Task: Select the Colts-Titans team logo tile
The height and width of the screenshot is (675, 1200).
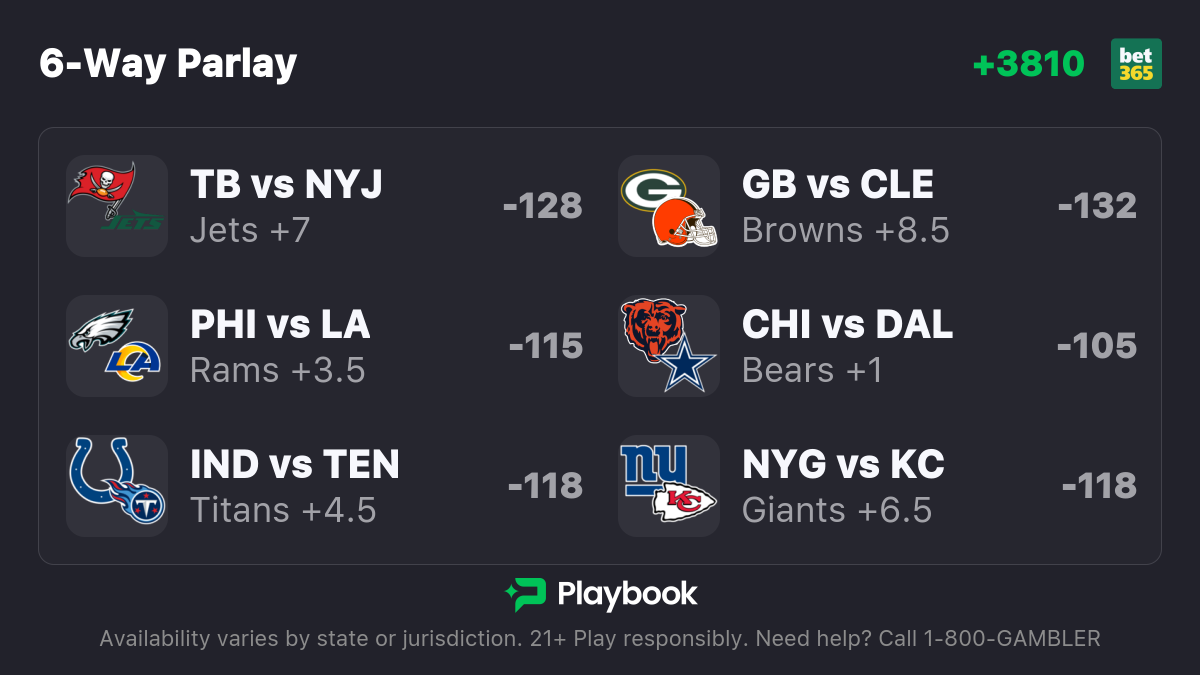Action: point(117,486)
